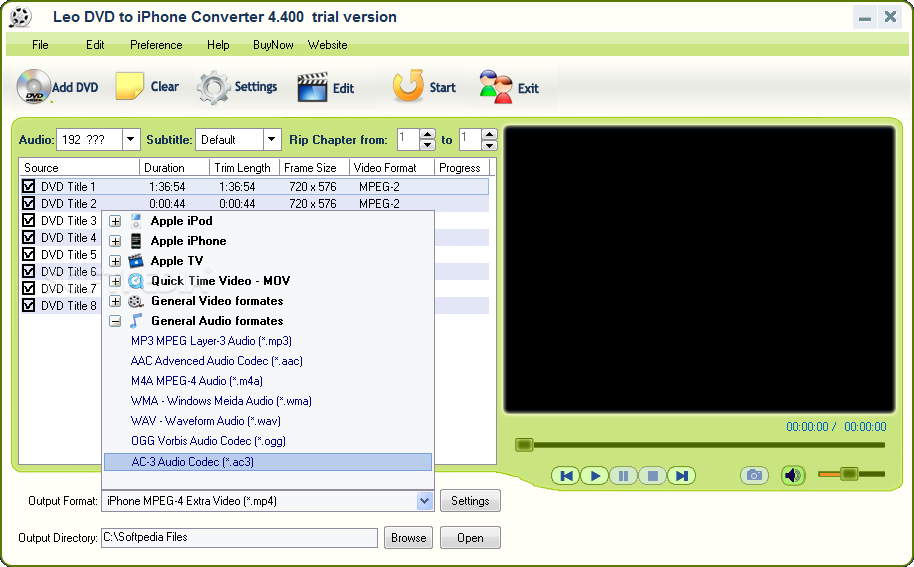Uncheck DVD Title 3 checkbox
Image resolution: width=914 pixels, height=567 pixels.
coord(29,220)
